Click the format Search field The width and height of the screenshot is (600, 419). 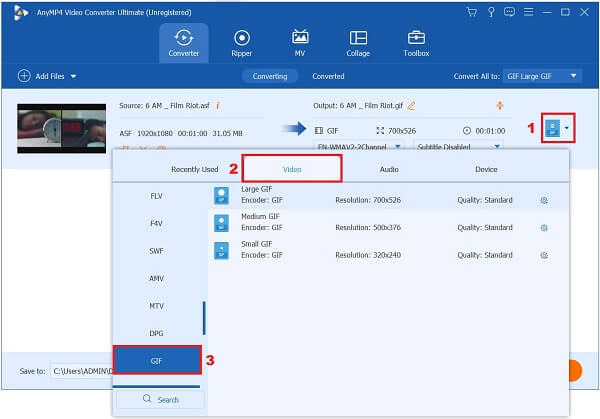[160, 399]
